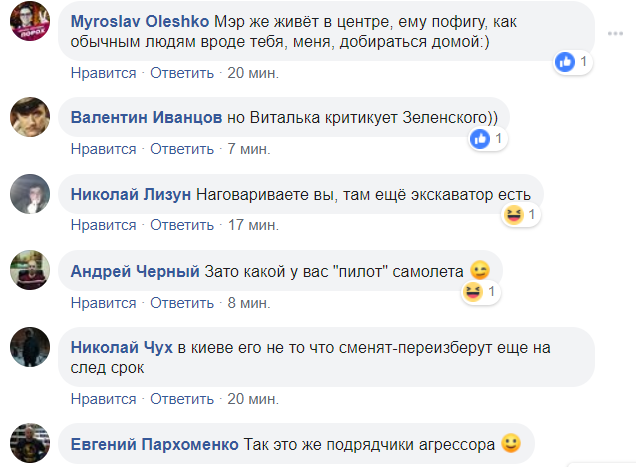
Task: Open Евгений Пархоменко's profile name link
Action: click(154, 443)
